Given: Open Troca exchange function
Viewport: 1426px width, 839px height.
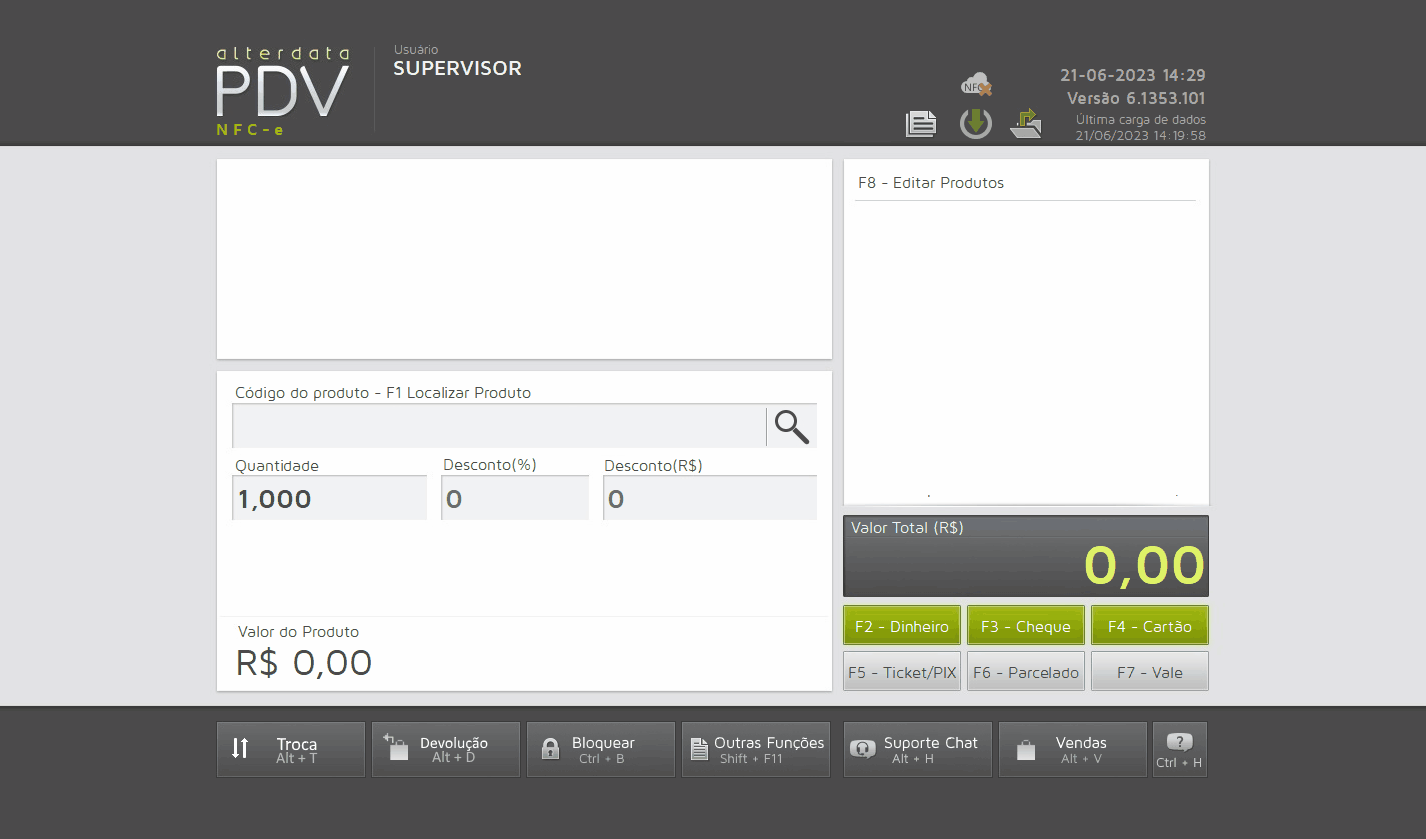Looking at the screenshot, I should tap(291, 750).
